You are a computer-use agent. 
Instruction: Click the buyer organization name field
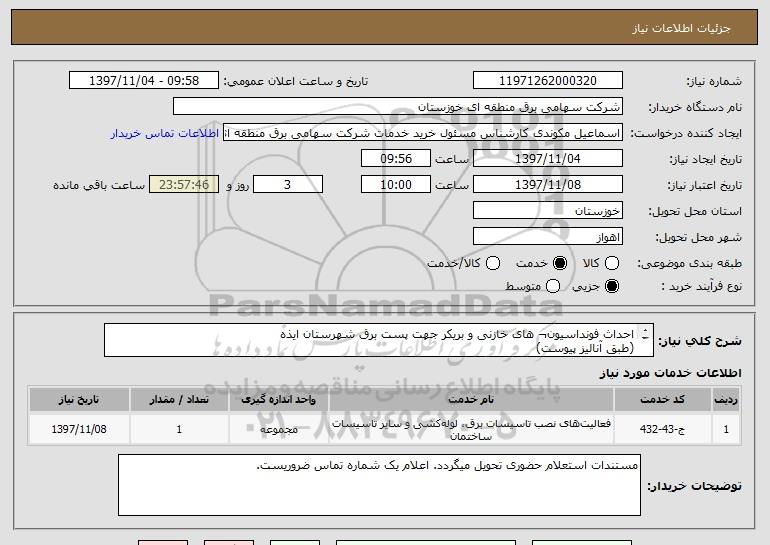coord(397,107)
